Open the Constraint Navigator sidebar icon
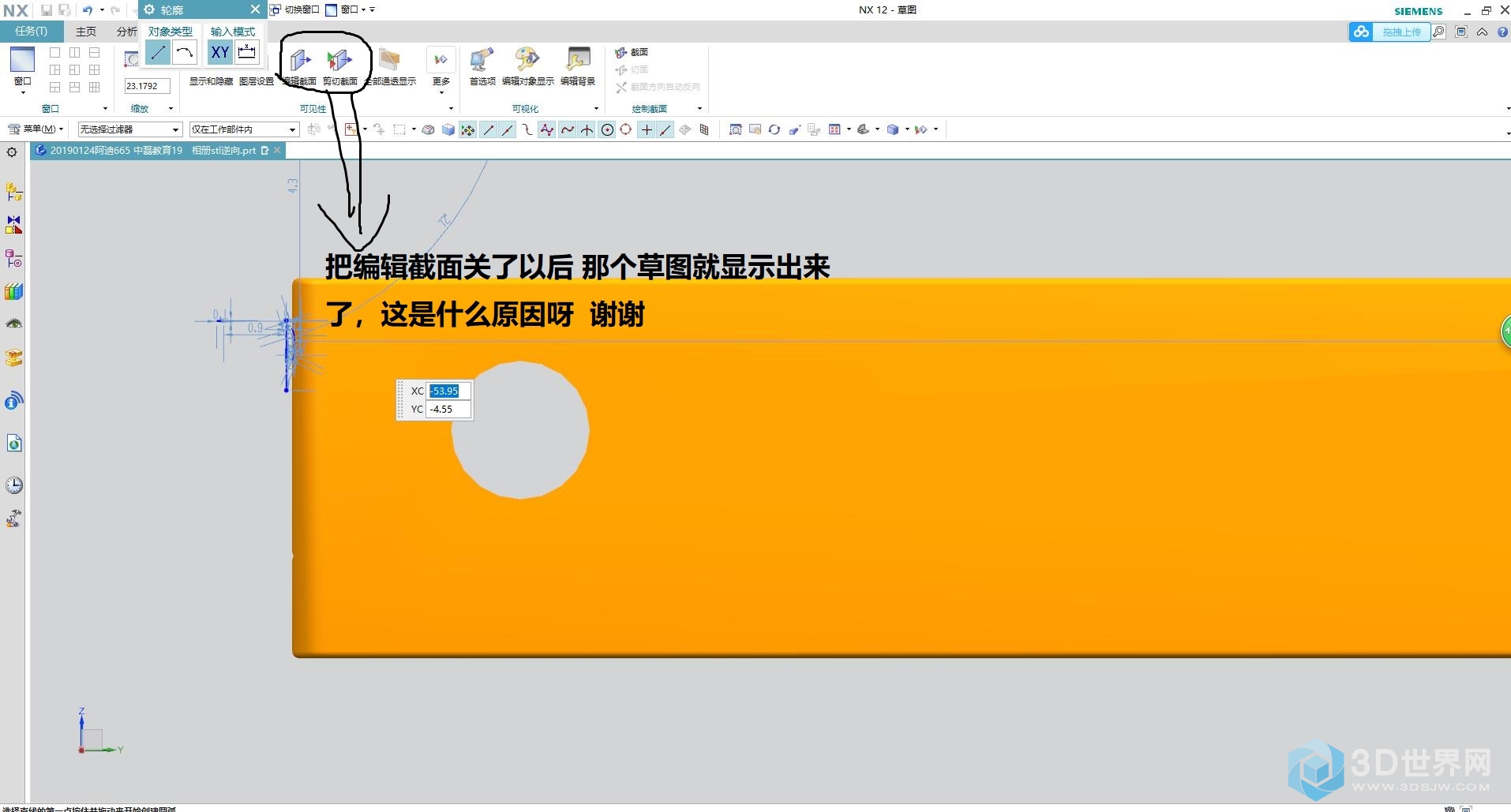 pyautogui.click(x=13, y=225)
